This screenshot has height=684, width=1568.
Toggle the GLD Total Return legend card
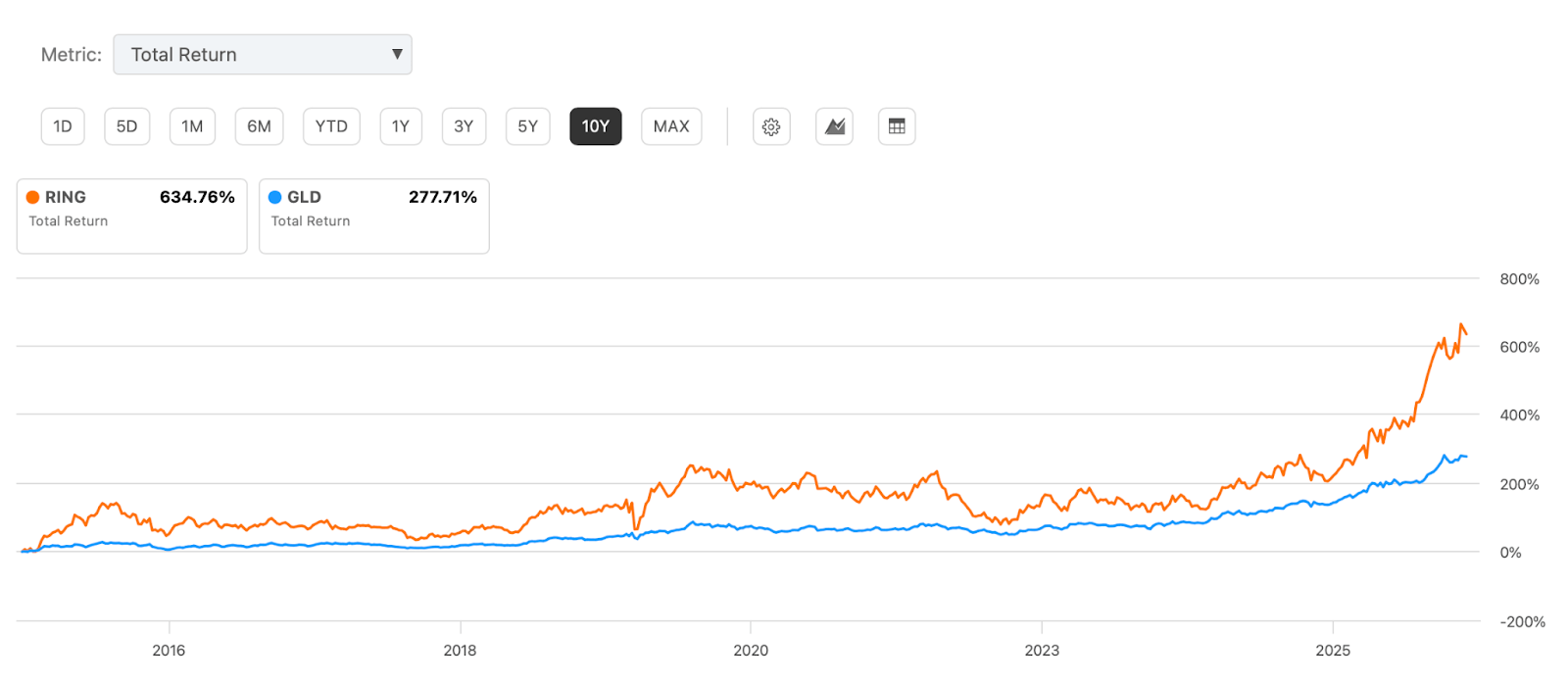373,216
